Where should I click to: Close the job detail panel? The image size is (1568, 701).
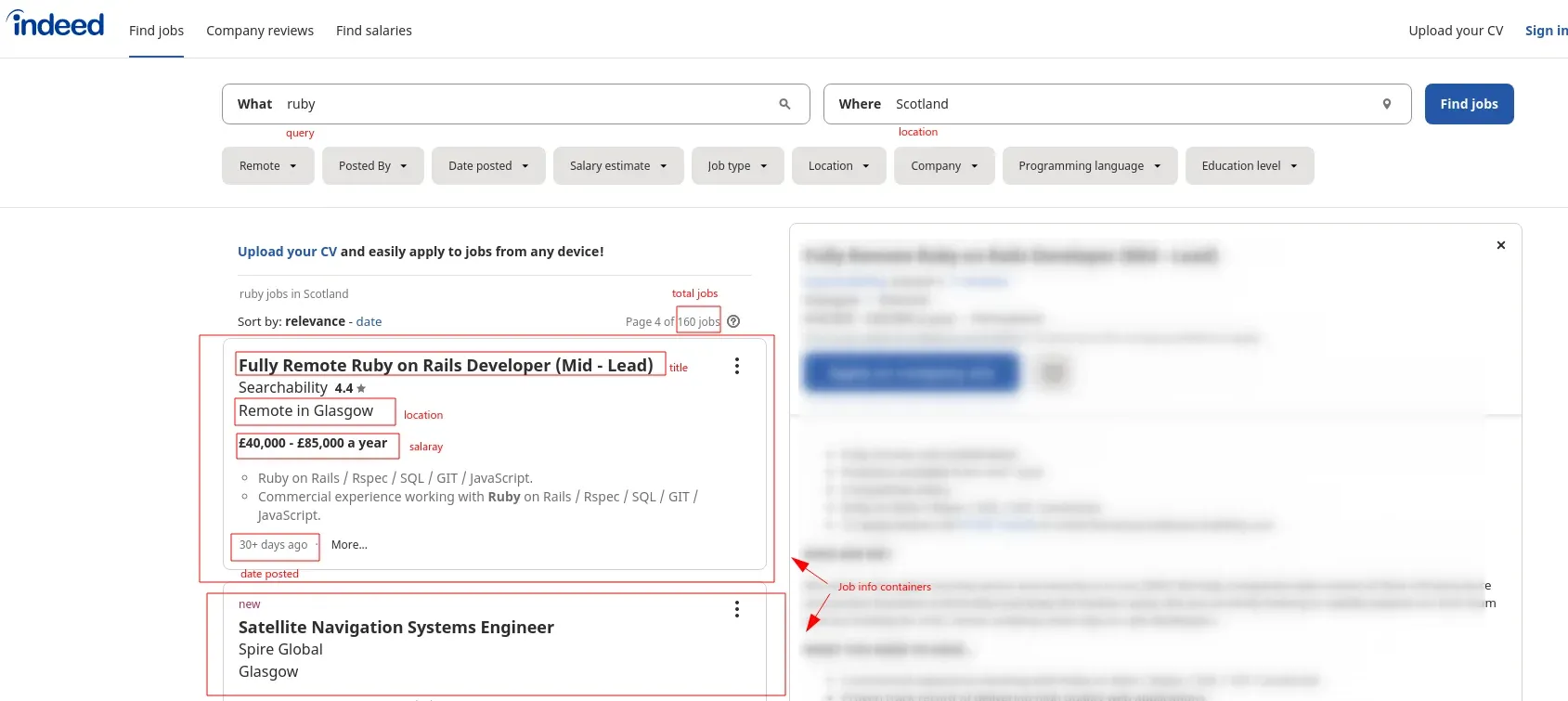point(1500,245)
